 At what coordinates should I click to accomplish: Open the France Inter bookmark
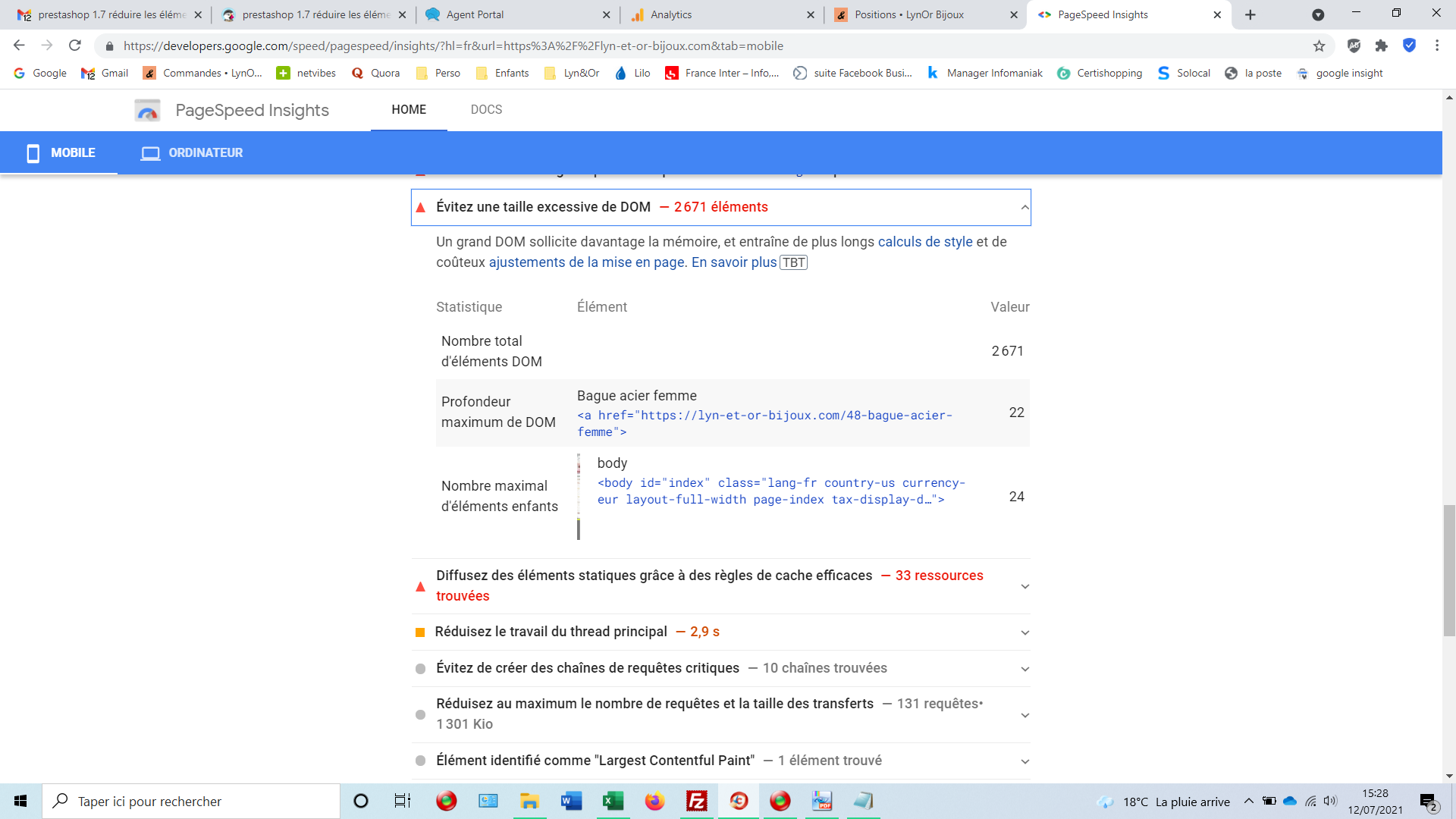click(x=722, y=73)
